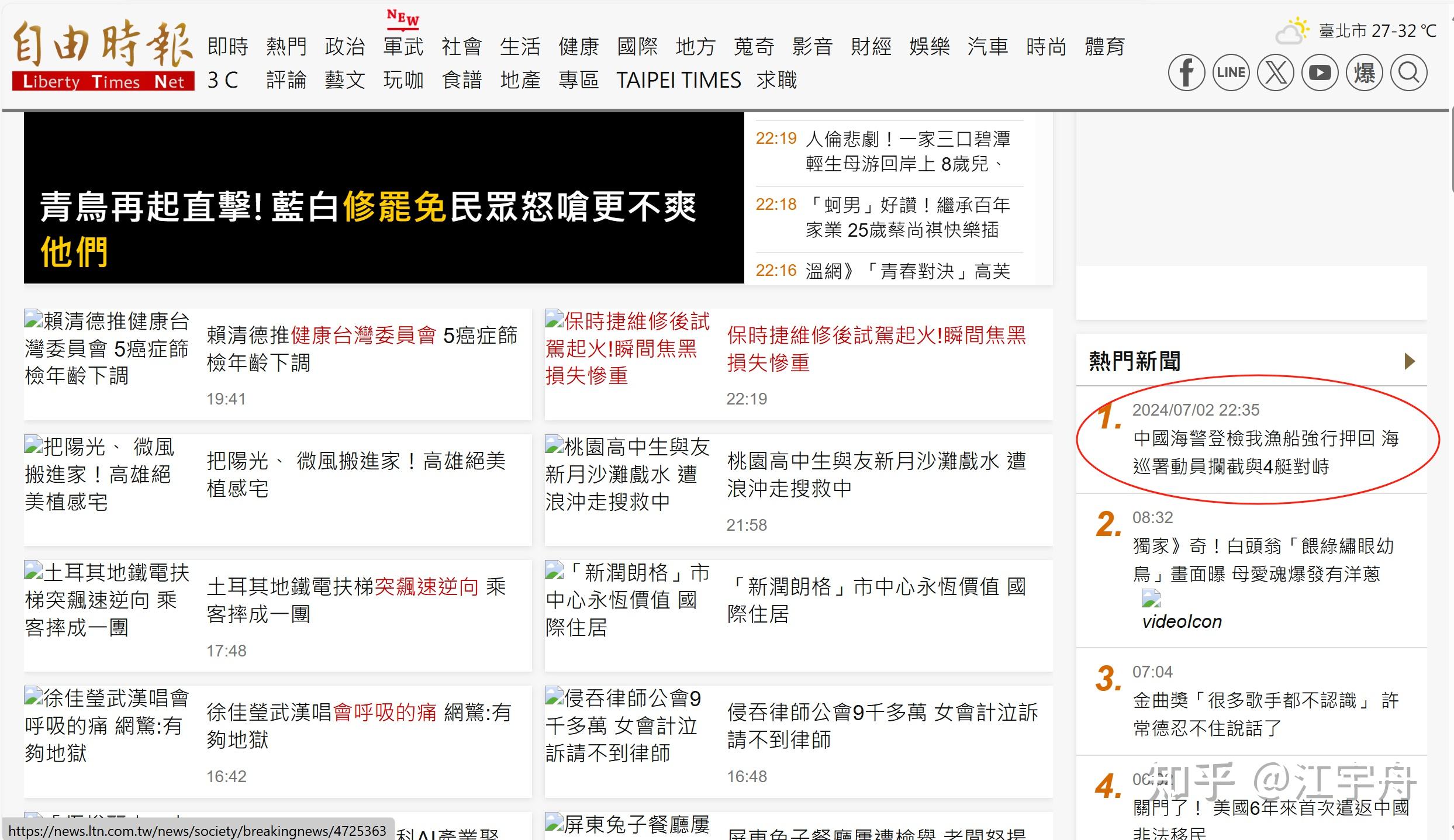Go to the 汽車 section
The width and height of the screenshot is (1454, 840).
pos(988,47)
